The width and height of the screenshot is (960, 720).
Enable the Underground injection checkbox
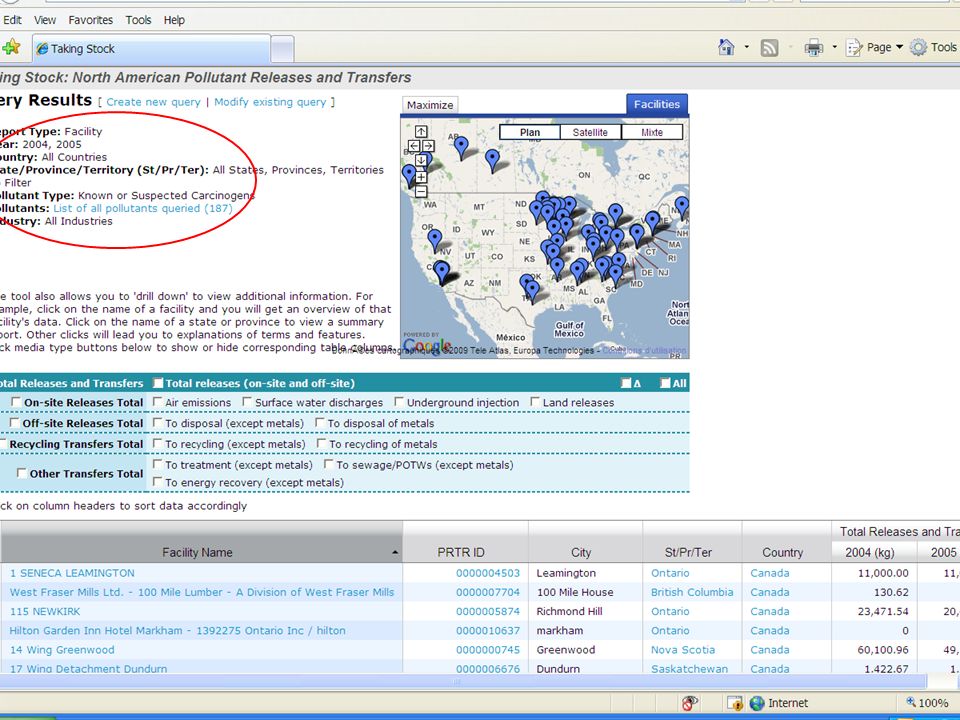click(x=399, y=402)
